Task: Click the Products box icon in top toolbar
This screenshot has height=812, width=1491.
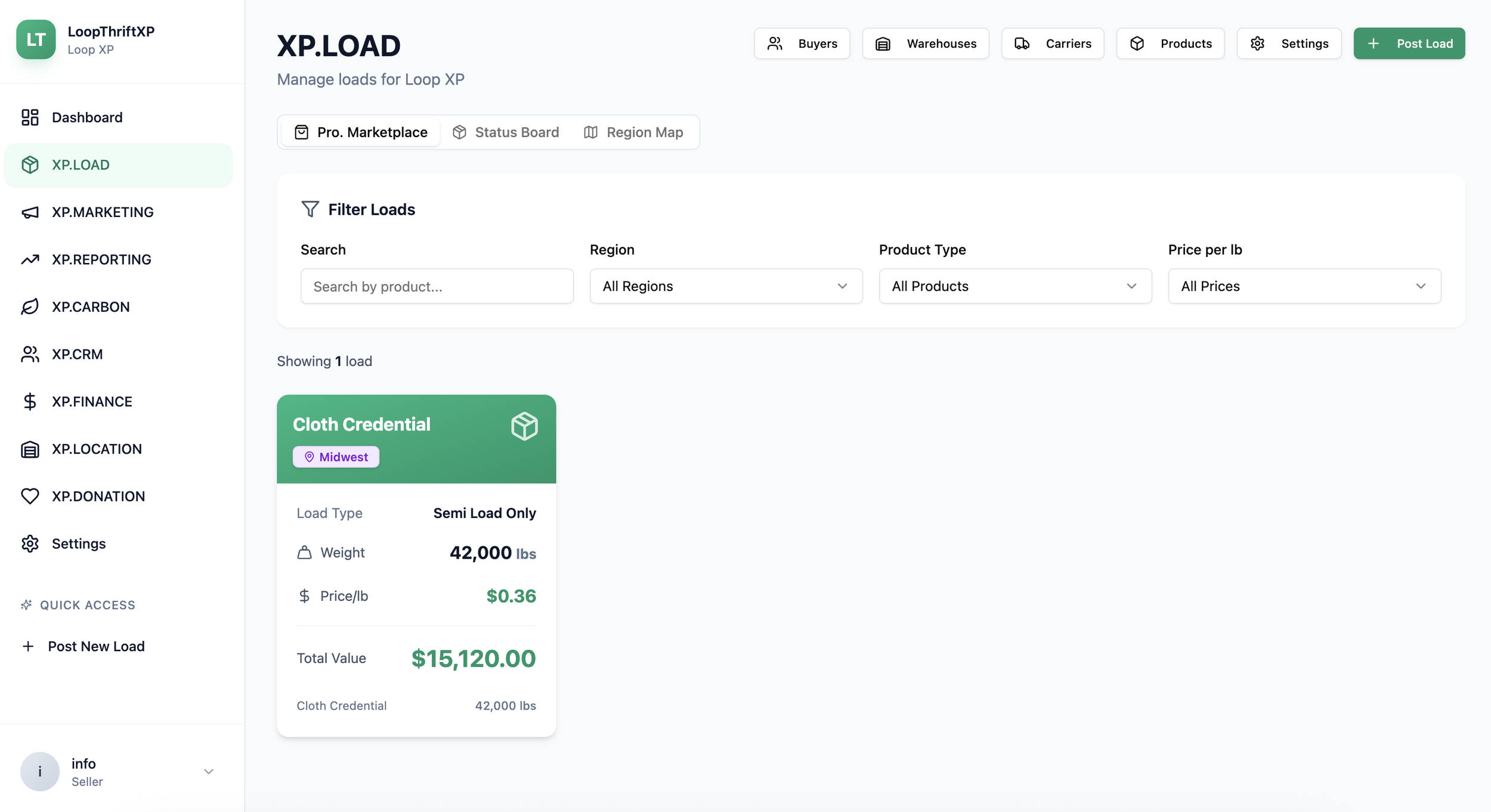Action: (1137, 43)
